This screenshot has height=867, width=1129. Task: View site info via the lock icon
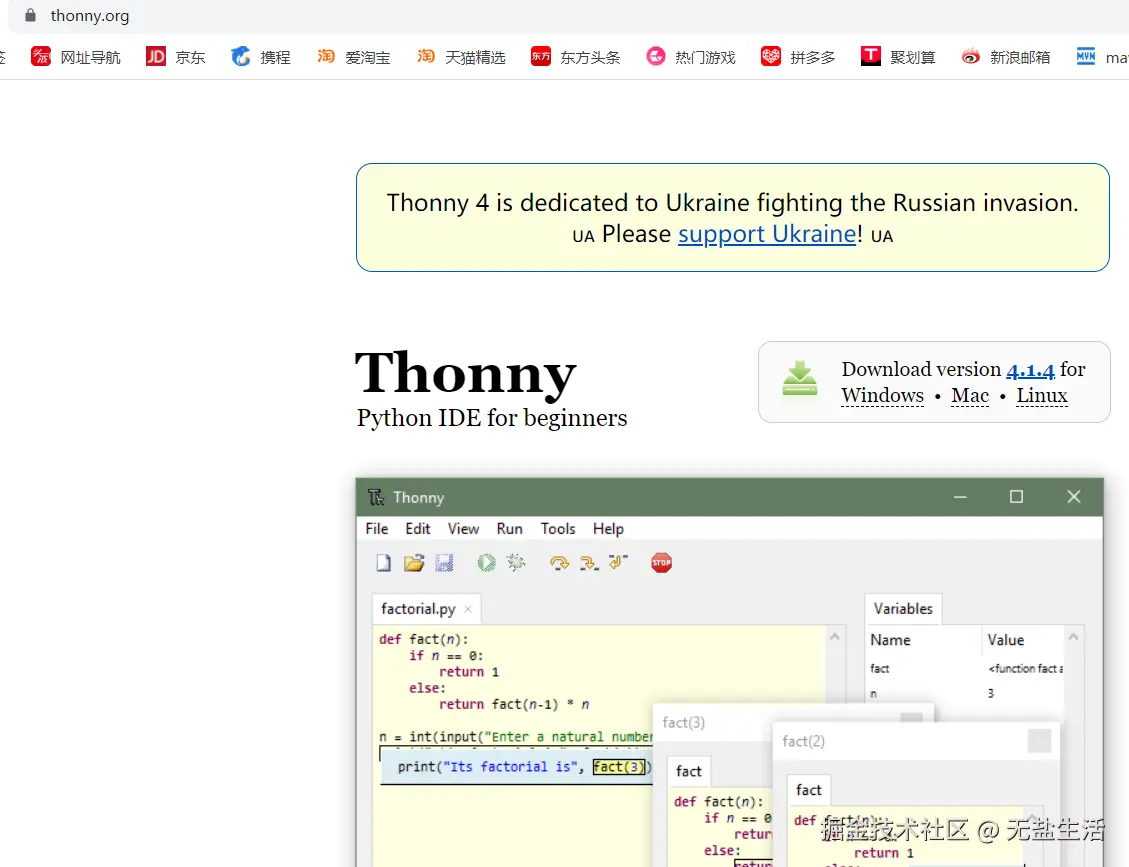(30, 16)
